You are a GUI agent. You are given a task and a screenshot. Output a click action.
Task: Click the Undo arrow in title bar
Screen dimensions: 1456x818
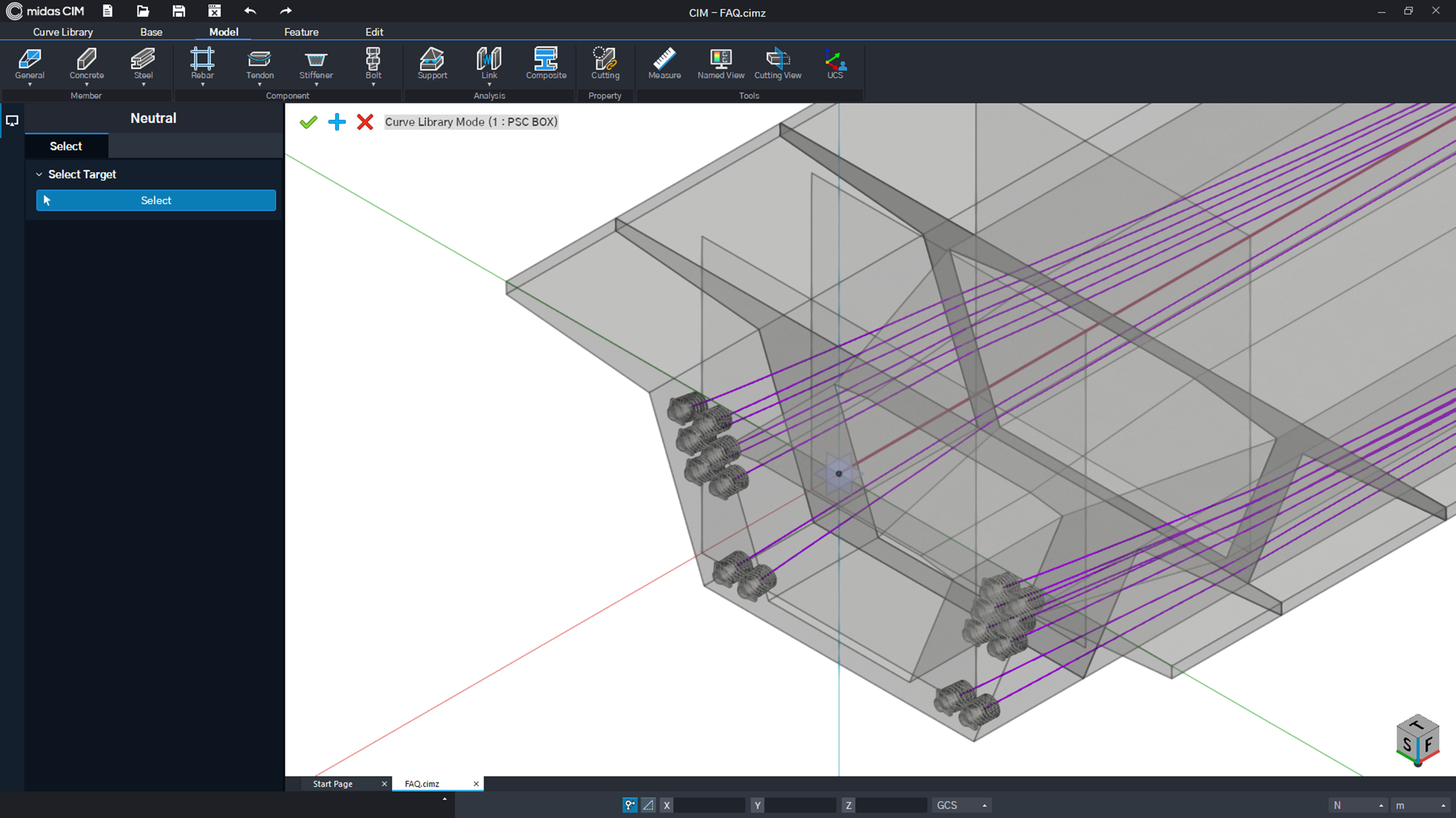(250, 11)
